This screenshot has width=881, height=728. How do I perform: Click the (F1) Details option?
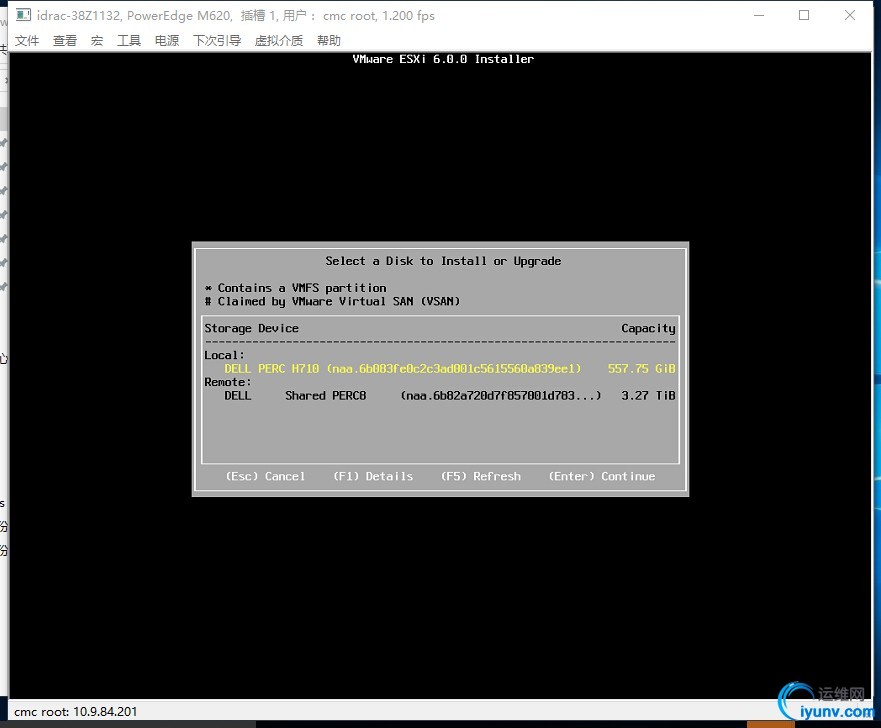[x=373, y=476]
